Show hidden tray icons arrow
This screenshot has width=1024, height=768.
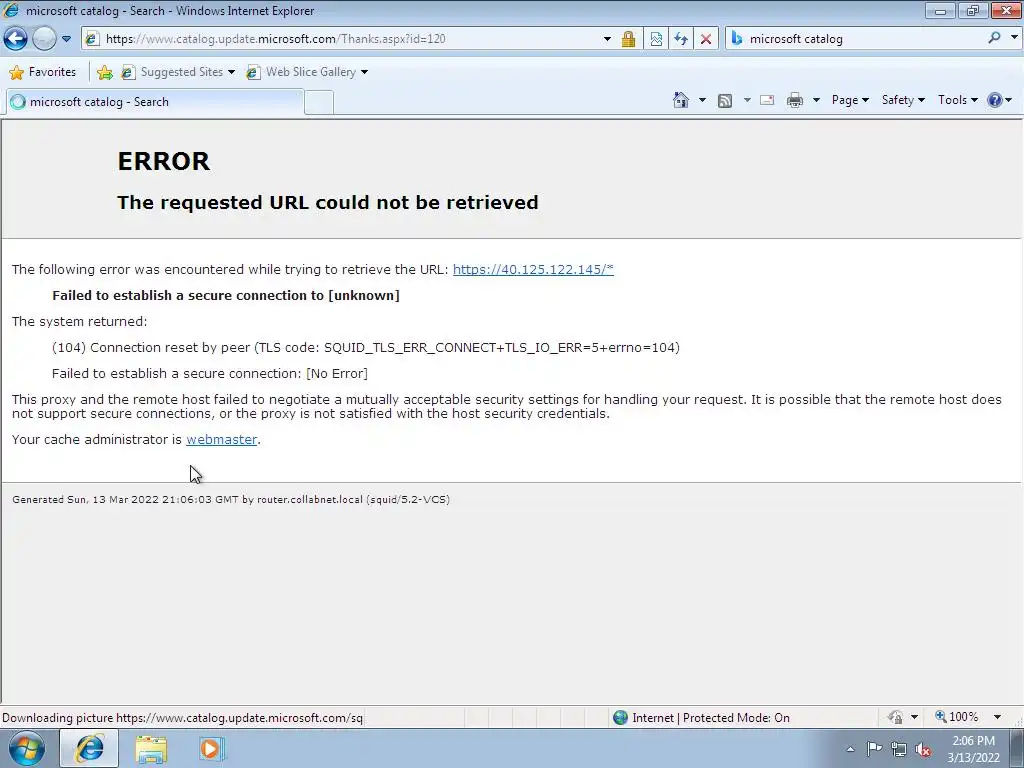850,749
